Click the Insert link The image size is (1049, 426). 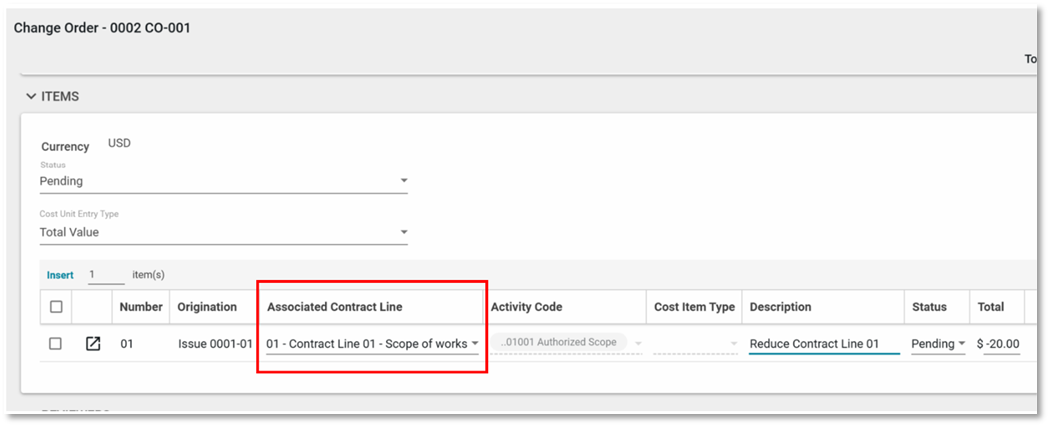point(60,274)
